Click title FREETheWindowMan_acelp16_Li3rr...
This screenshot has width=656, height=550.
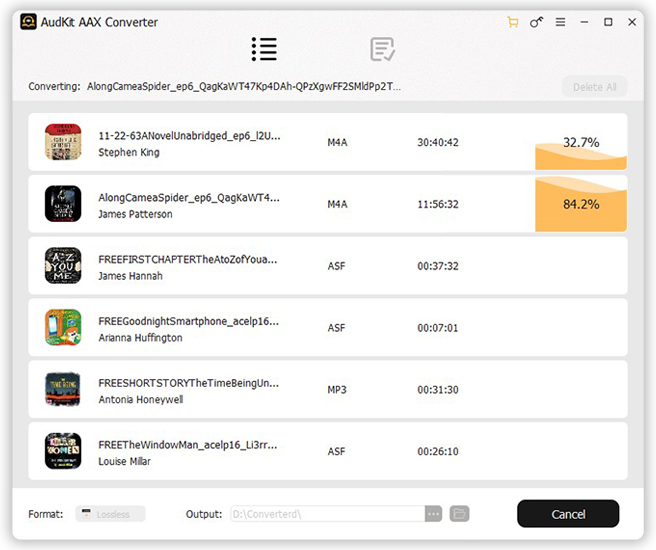188,445
